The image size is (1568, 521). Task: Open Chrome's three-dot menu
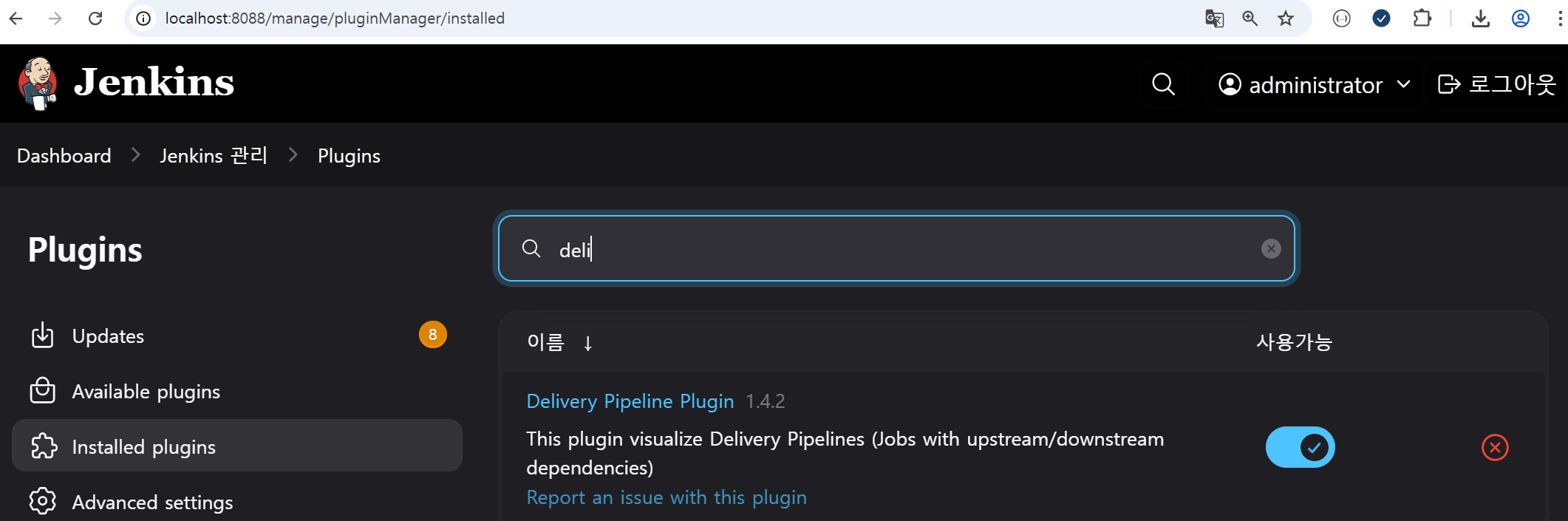pyautogui.click(x=1559, y=18)
